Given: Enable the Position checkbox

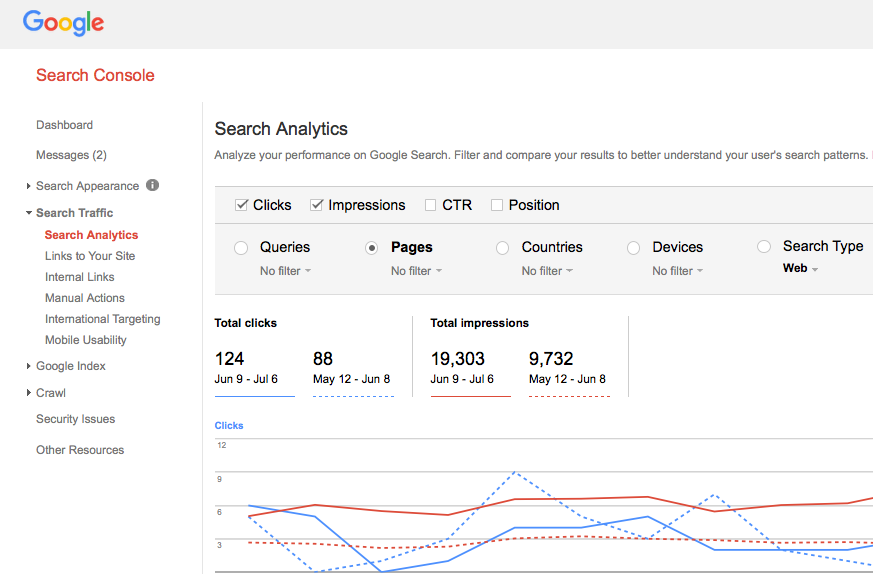Looking at the screenshot, I should [x=497, y=205].
